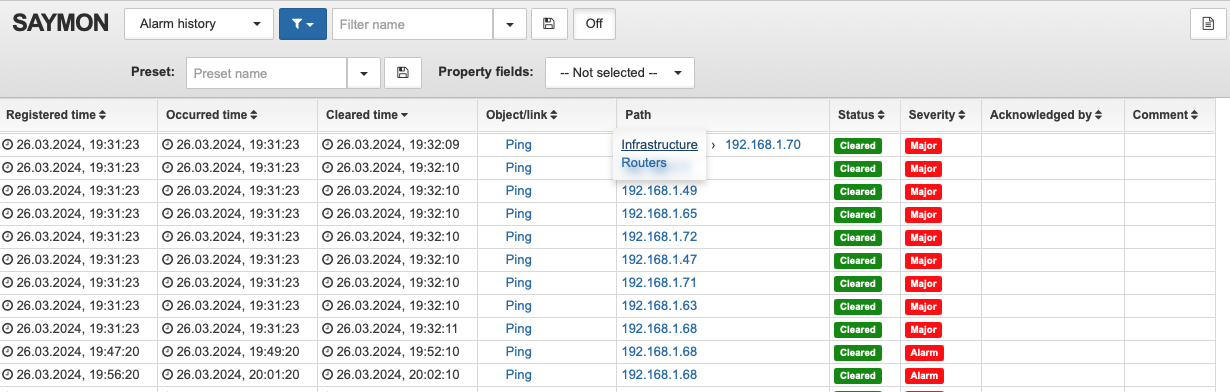This screenshot has width=1230, height=392.
Task: Sort by Object/link column header
Action: [x=521, y=115]
